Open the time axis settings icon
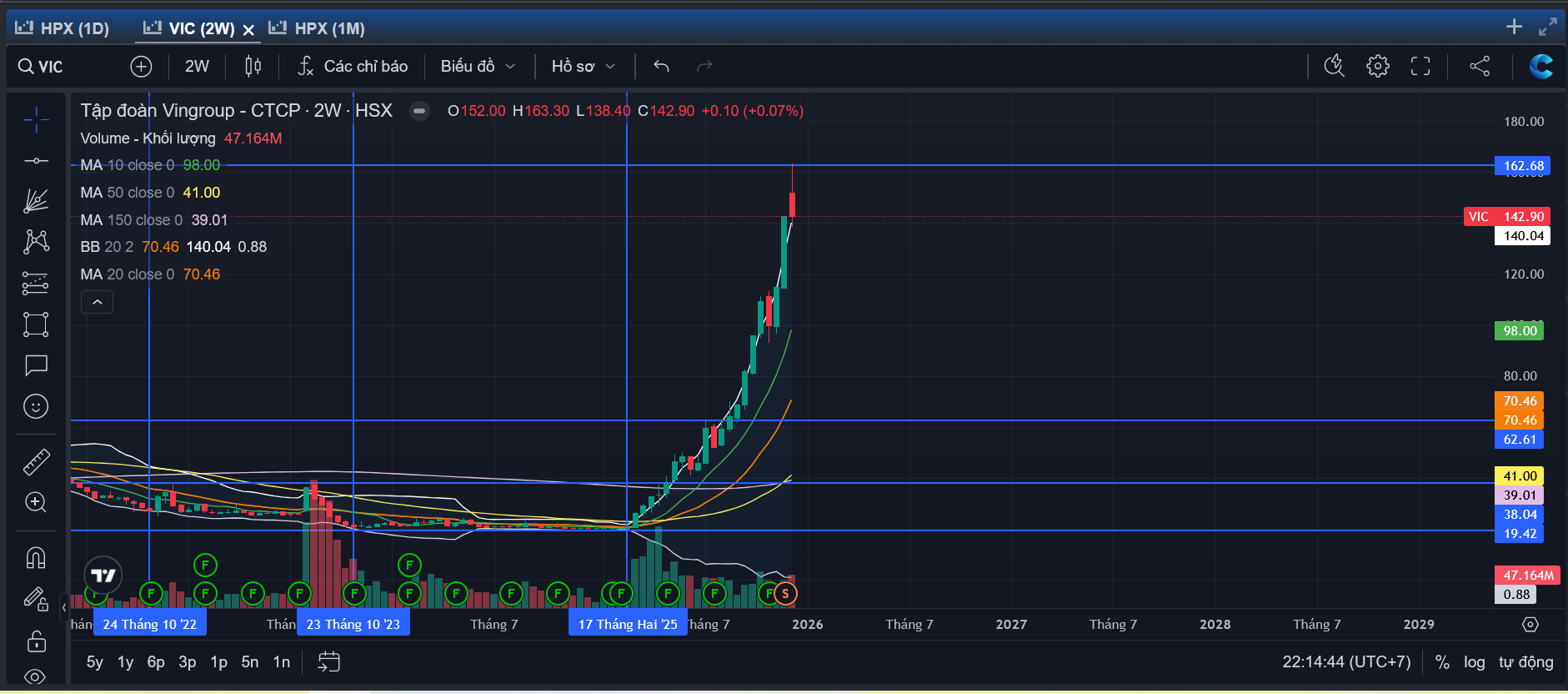1568x694 pixels. [1530, 625]
